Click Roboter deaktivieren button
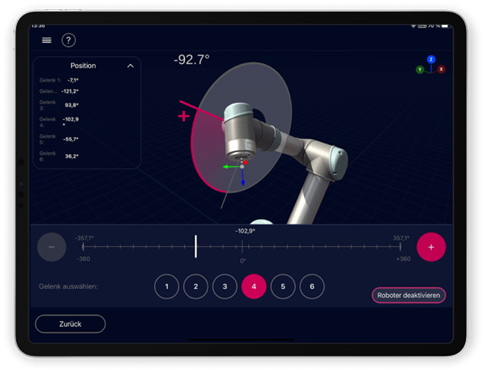 [x=409, y=295]
